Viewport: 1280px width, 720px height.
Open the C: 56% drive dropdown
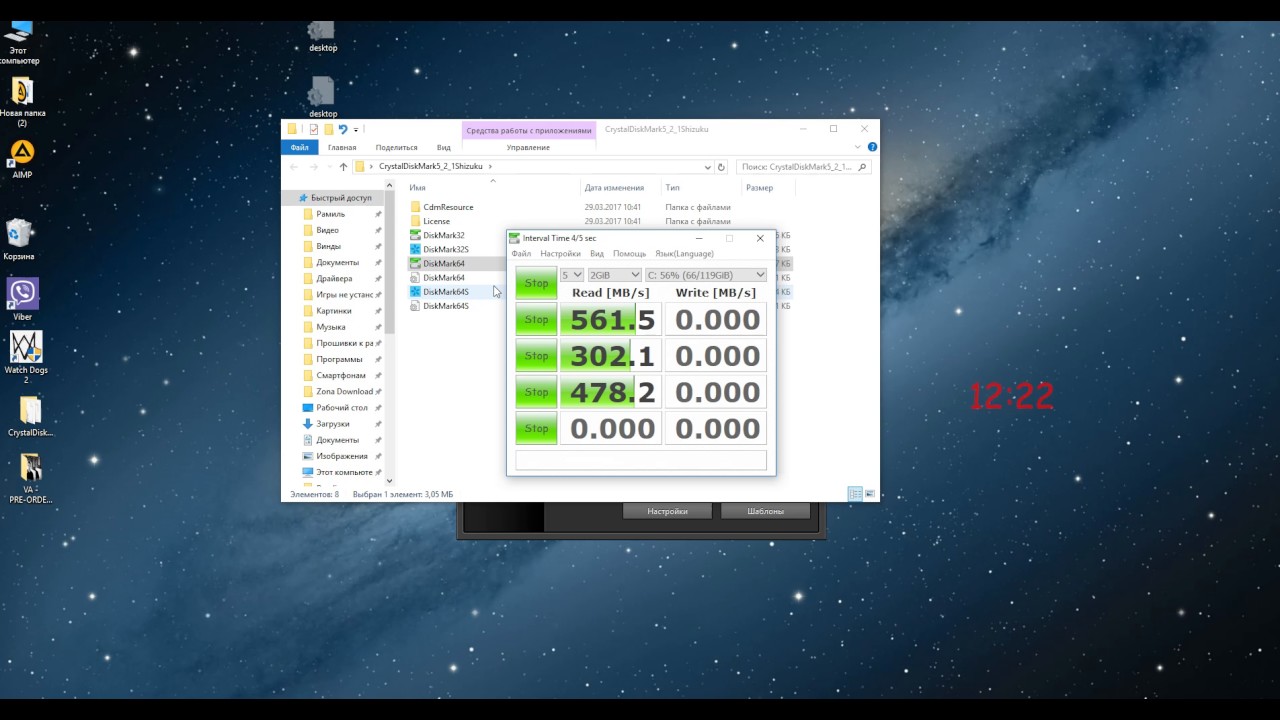706,275
